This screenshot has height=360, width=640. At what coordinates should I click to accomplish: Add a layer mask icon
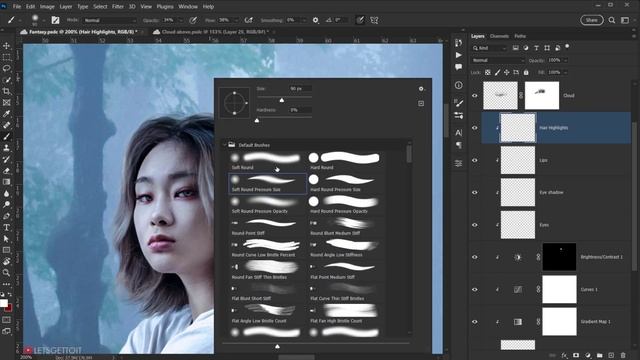tap(576, 356)
